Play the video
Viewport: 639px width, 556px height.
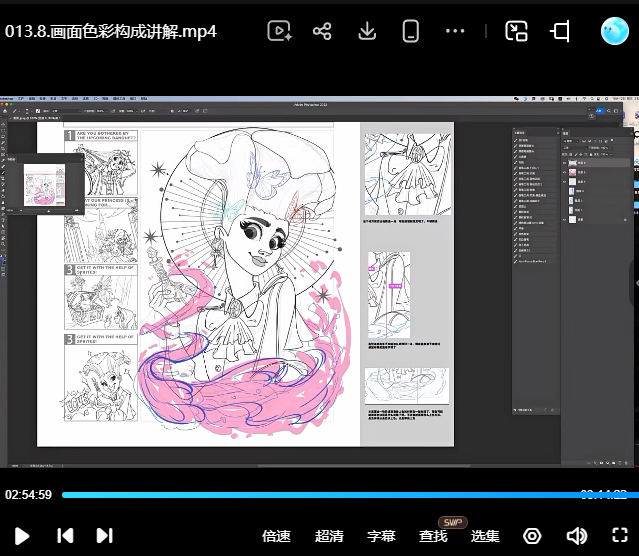22,536
